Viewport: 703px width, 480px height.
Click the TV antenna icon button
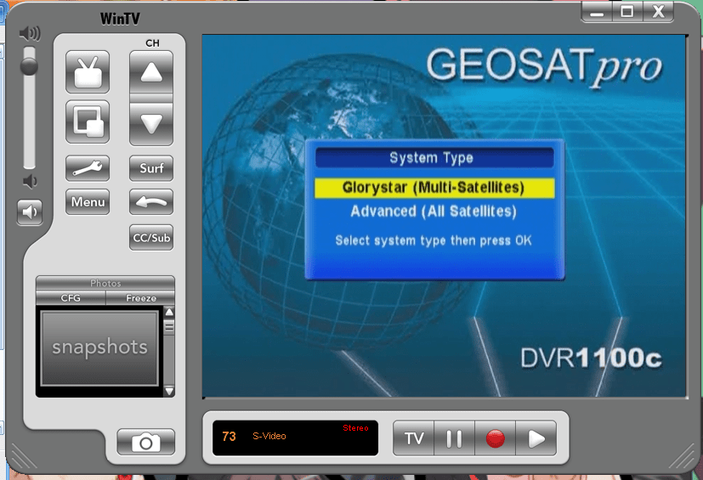[87, 72]
